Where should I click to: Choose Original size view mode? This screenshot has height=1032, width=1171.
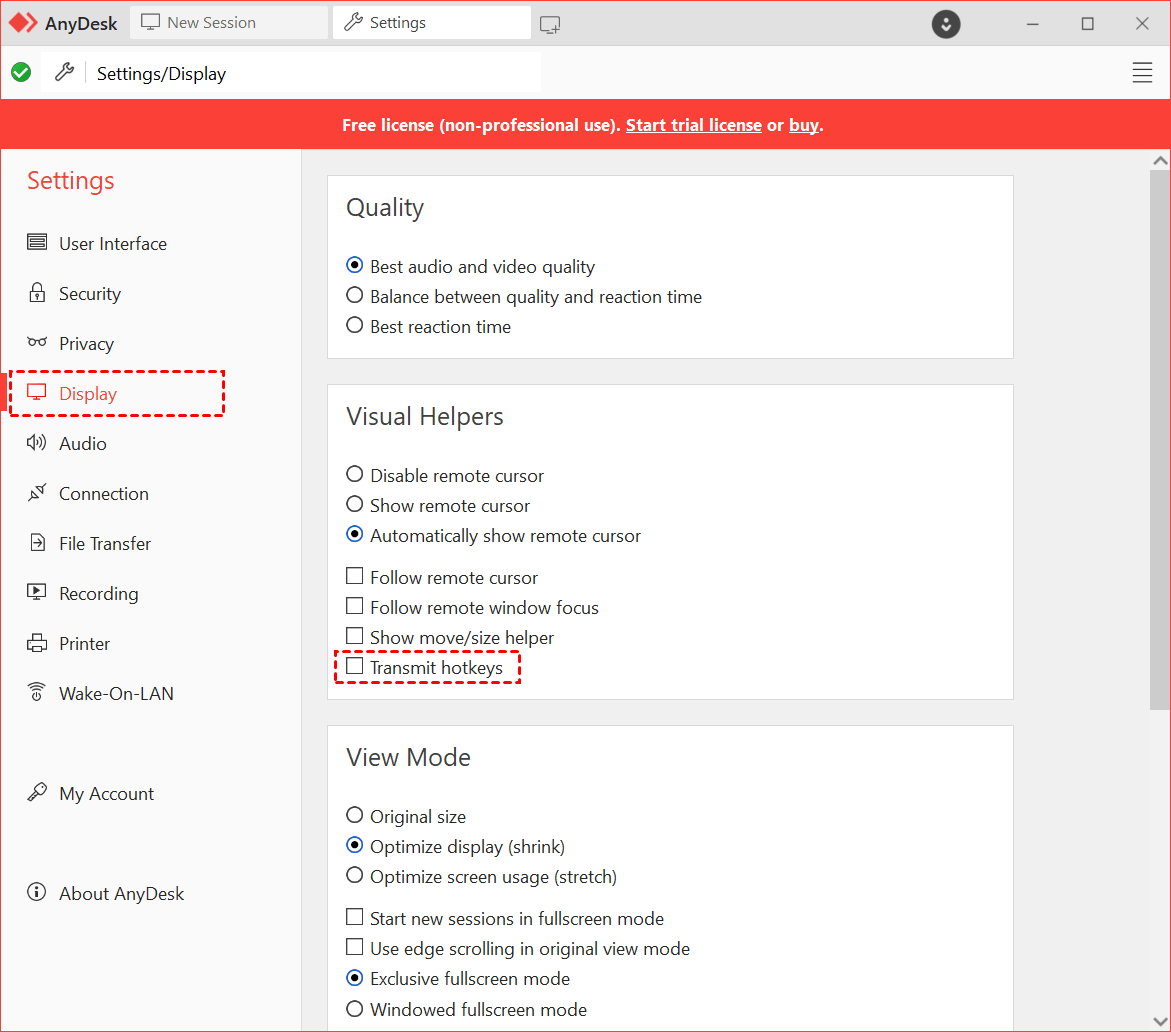[x=355, y=815]
